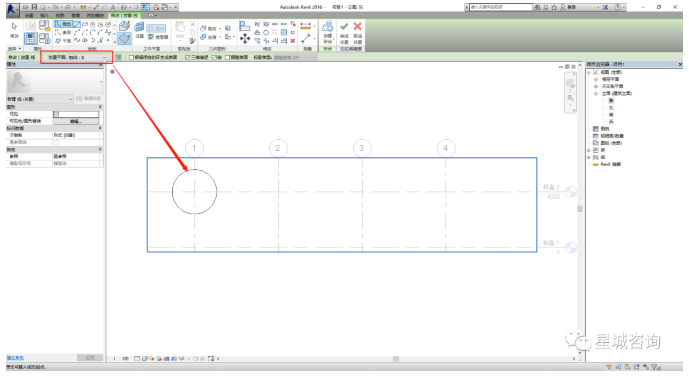Switch to the 视图 View ribbon tab
Viewport: 689px width, 377px height.
point(60,15)
